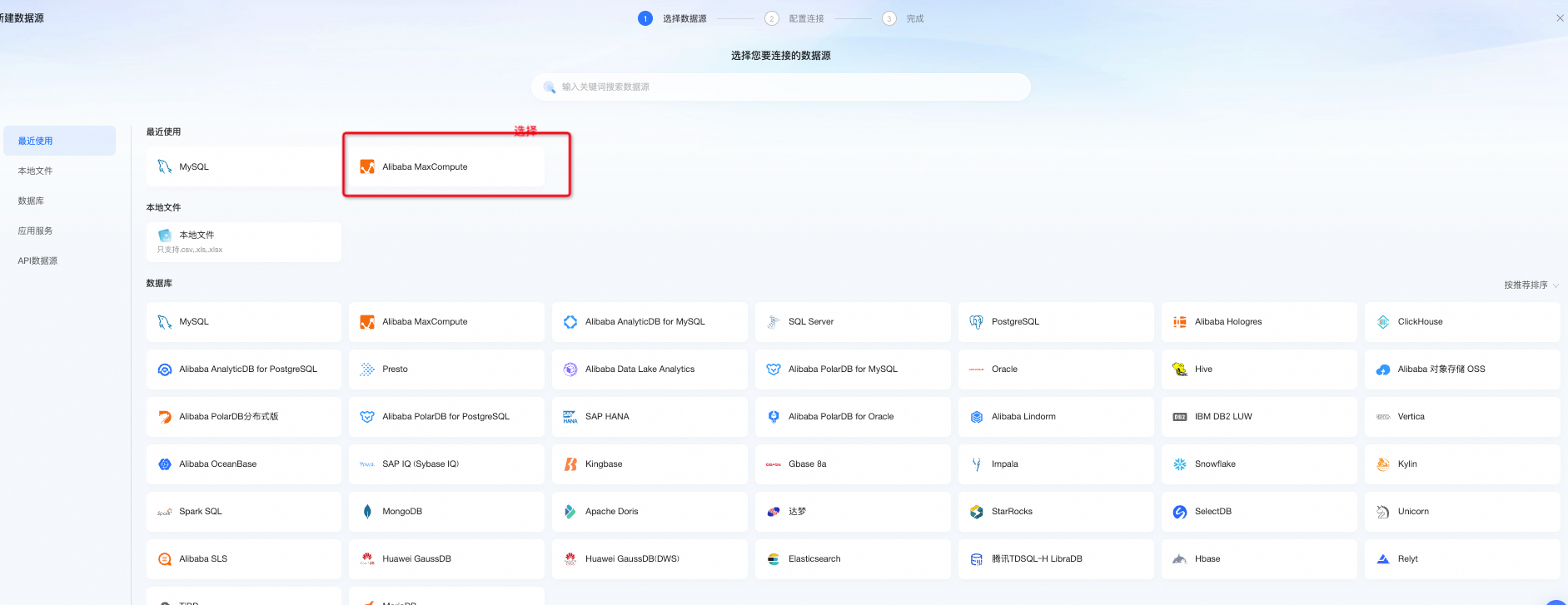Click step 3 完成 in wizard
Screen dimensions: 1568x605
903,18
